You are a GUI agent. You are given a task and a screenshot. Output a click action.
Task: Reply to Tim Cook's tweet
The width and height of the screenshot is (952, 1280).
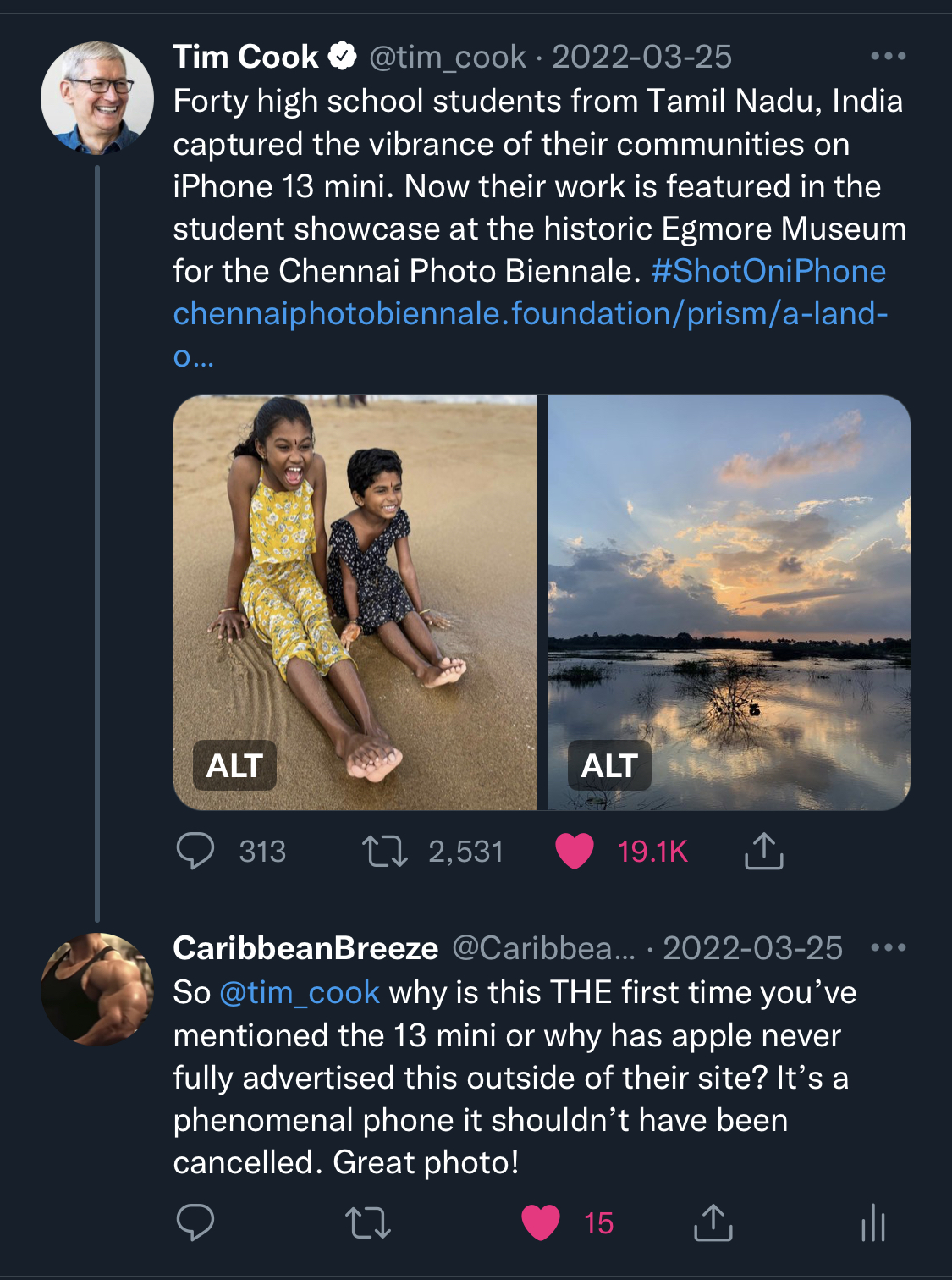[195, 851]
